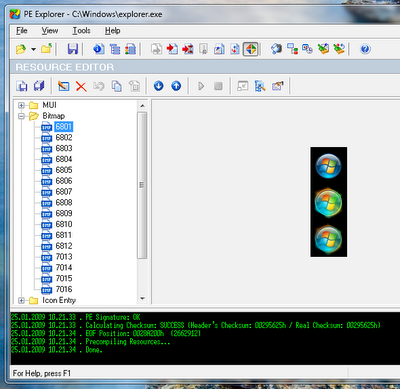Image resolution: width=400 pixels, height=389 pixels.
Task: Click the greyed page icon with down marker
Action: pyautogui.click(x=203, y=49)
